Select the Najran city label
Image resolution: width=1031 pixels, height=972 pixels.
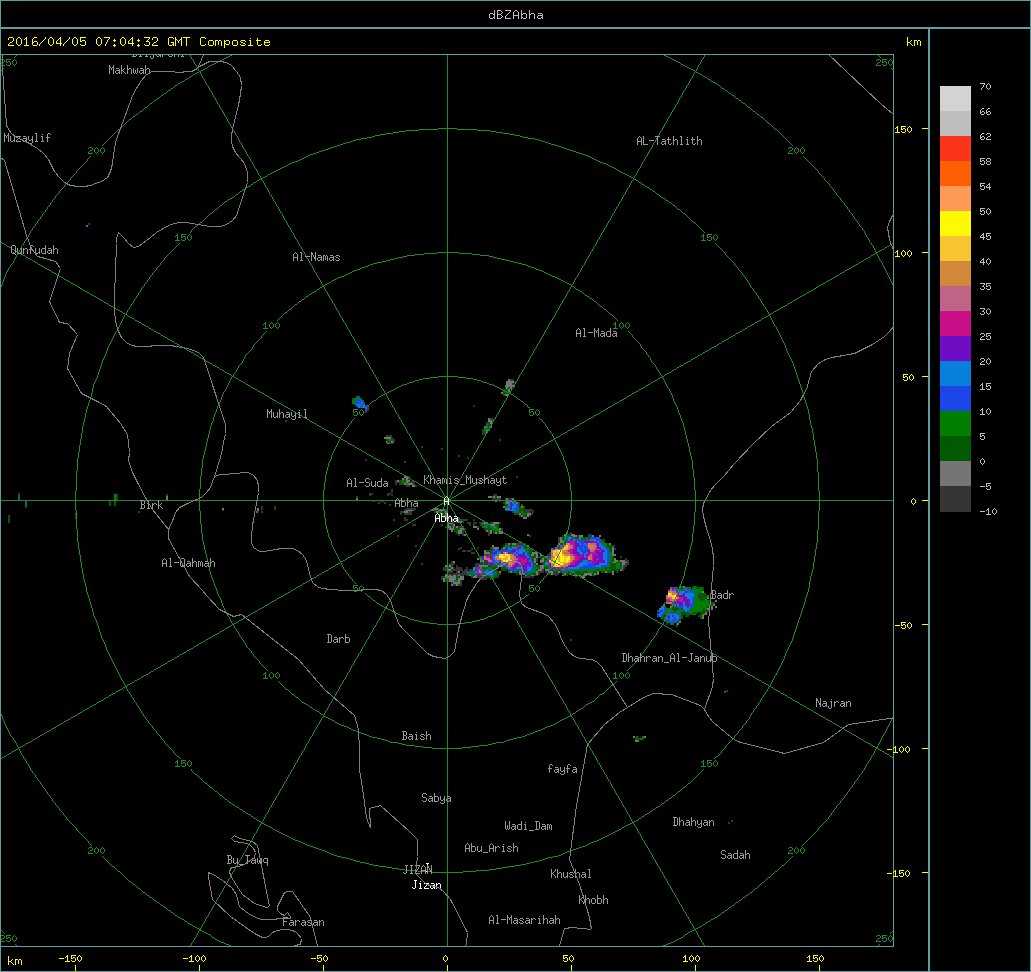(833, 704)
